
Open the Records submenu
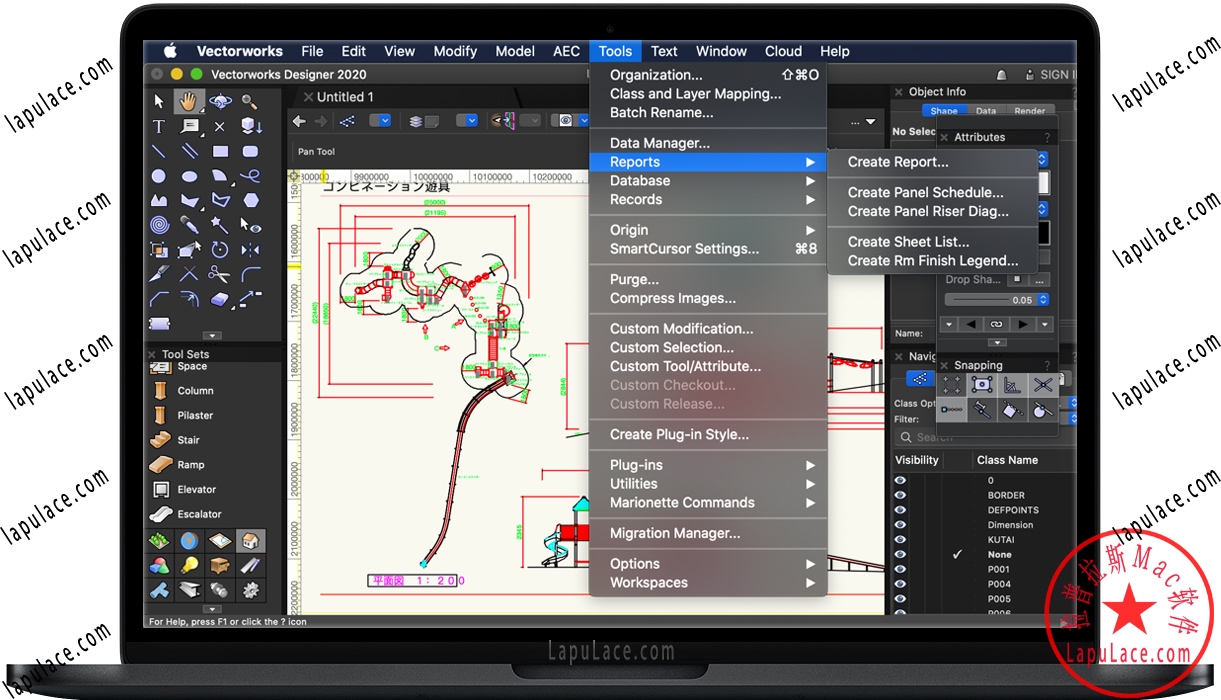click(x=708, y=200)
